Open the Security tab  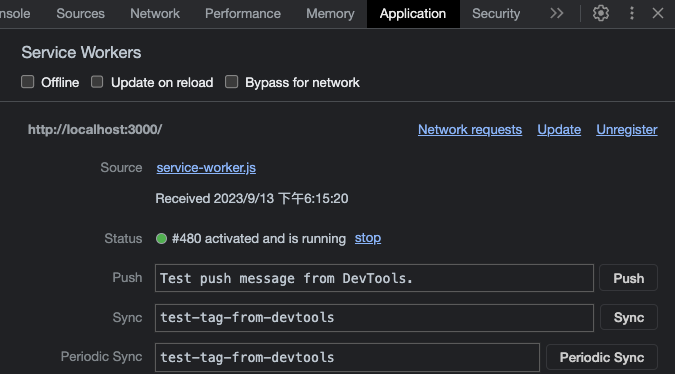click(x=496, y=14)
